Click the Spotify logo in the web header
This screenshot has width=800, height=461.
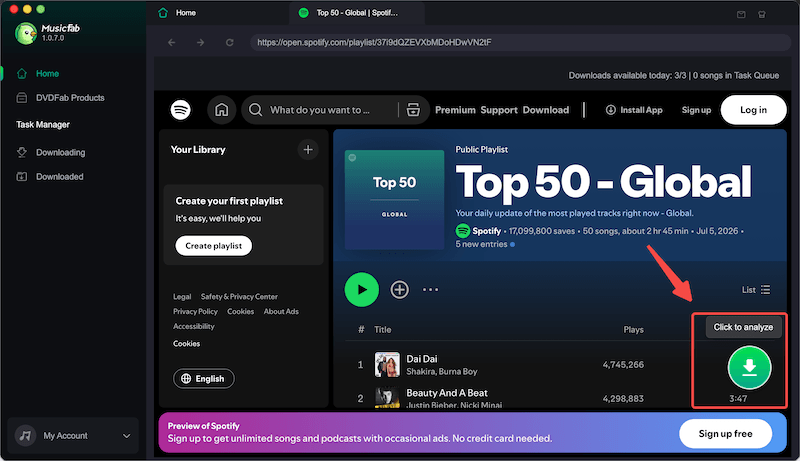click(181, 110)
